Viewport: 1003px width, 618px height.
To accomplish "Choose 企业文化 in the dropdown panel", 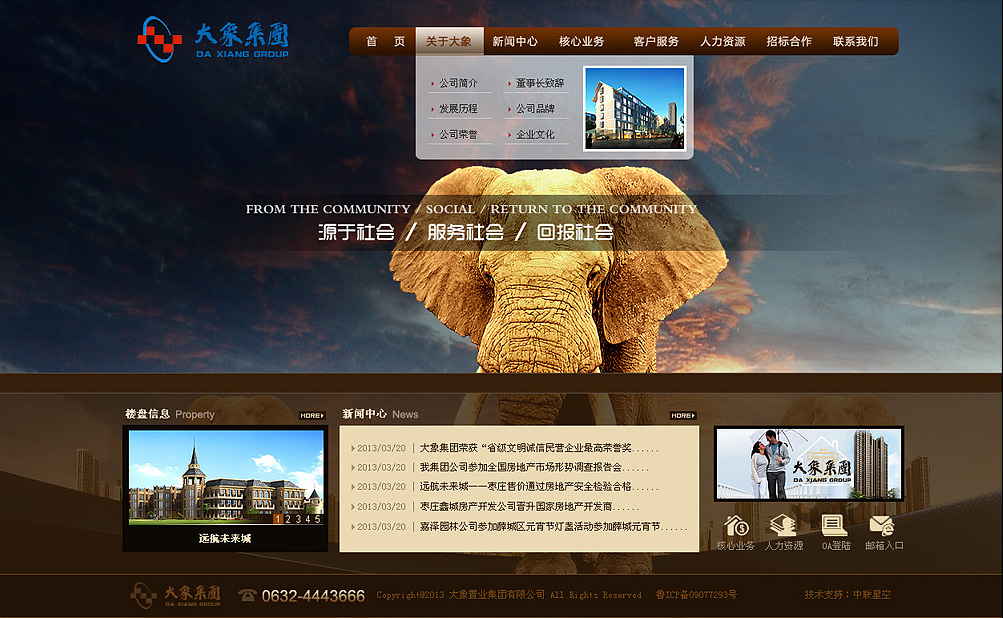I will tap(535, 135).
